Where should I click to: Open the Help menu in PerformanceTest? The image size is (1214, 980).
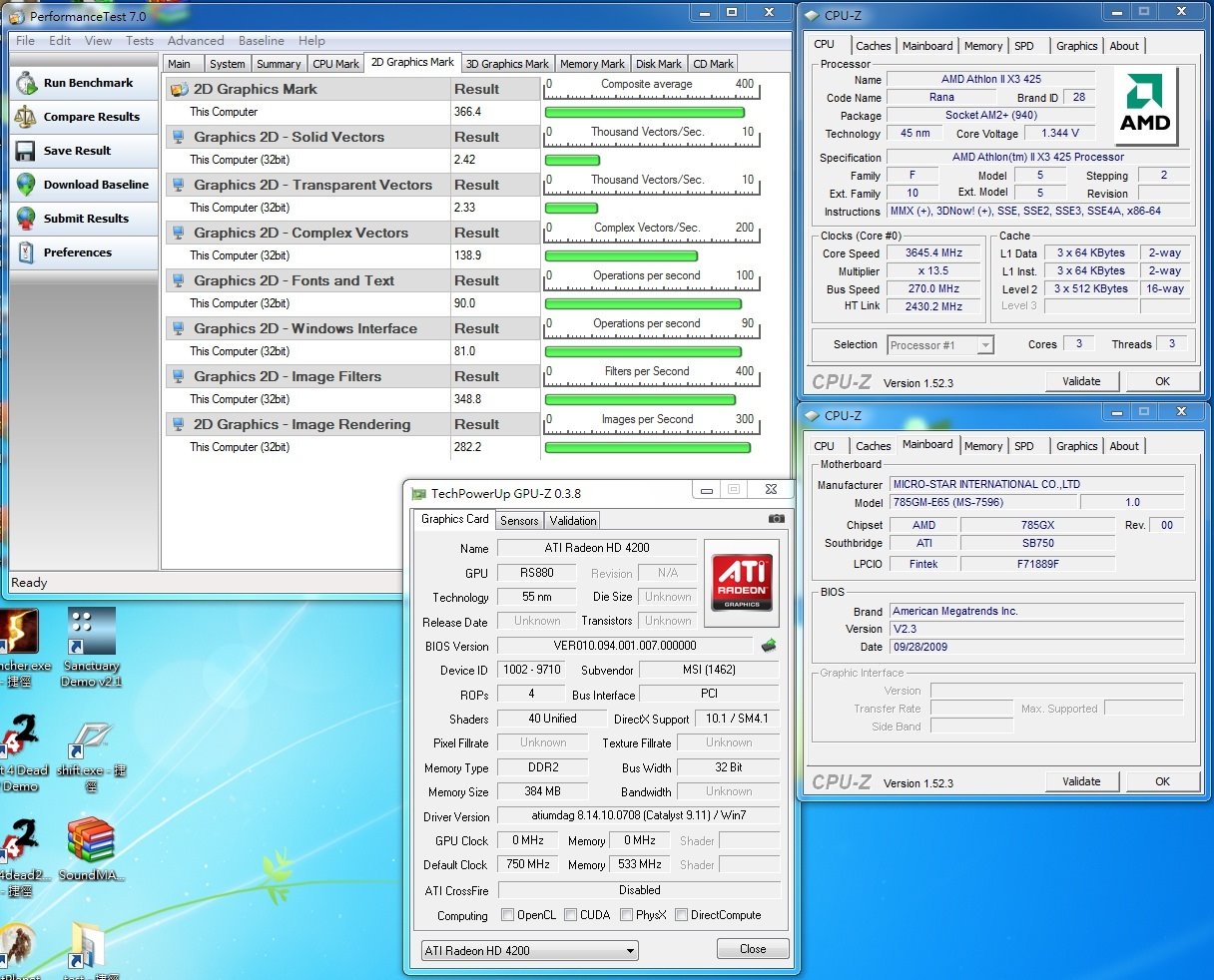click(x=311, y=41)
